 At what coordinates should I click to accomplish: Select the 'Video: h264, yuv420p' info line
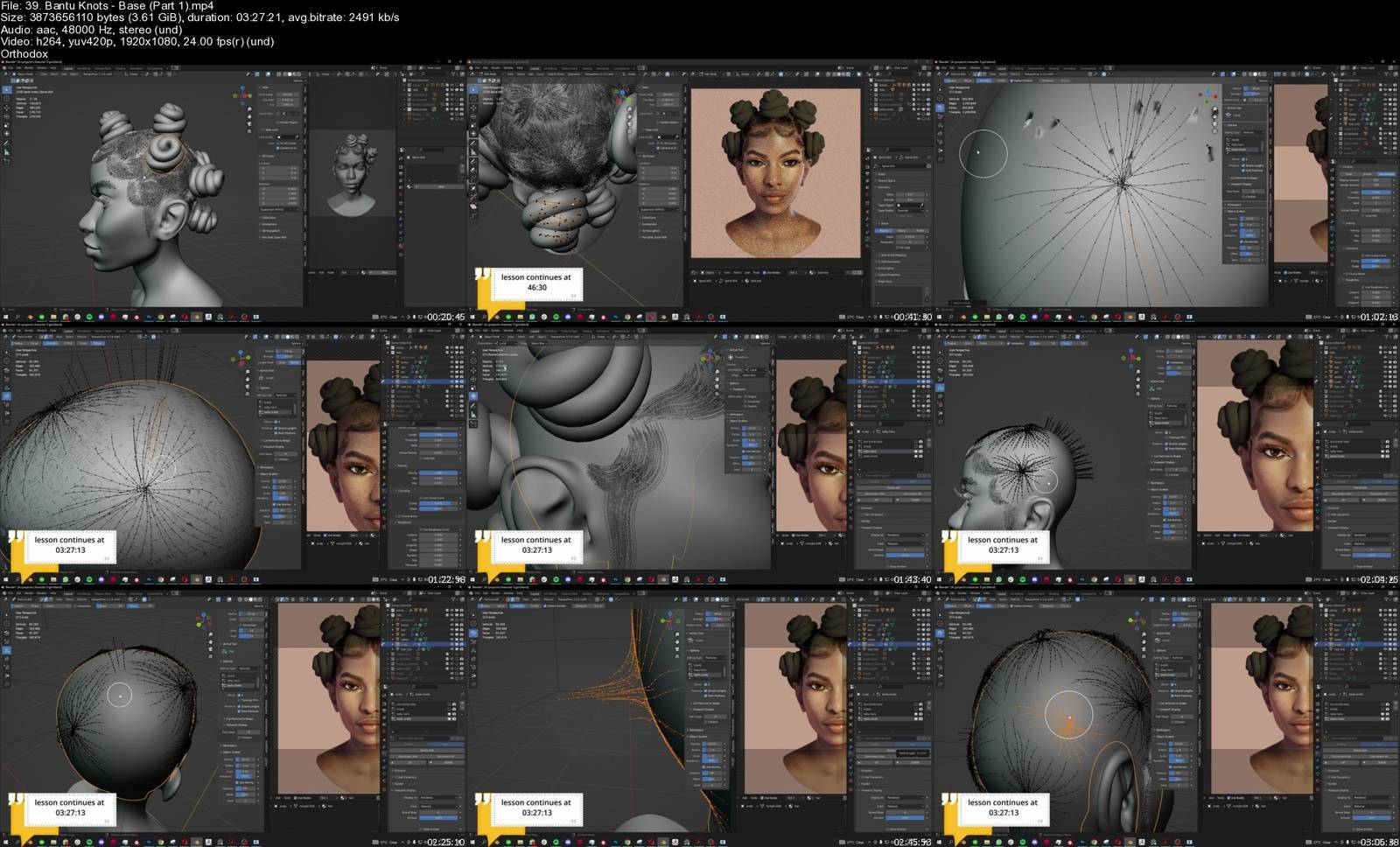[x=137, y=41]
